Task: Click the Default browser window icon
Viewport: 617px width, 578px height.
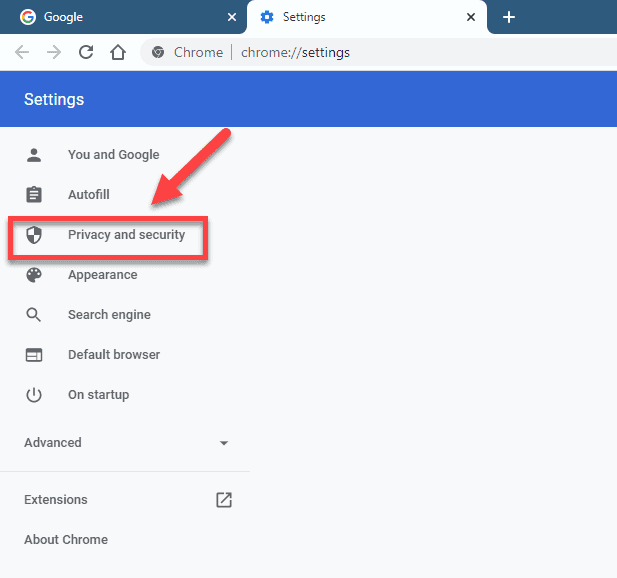Action: pos(34,355)
